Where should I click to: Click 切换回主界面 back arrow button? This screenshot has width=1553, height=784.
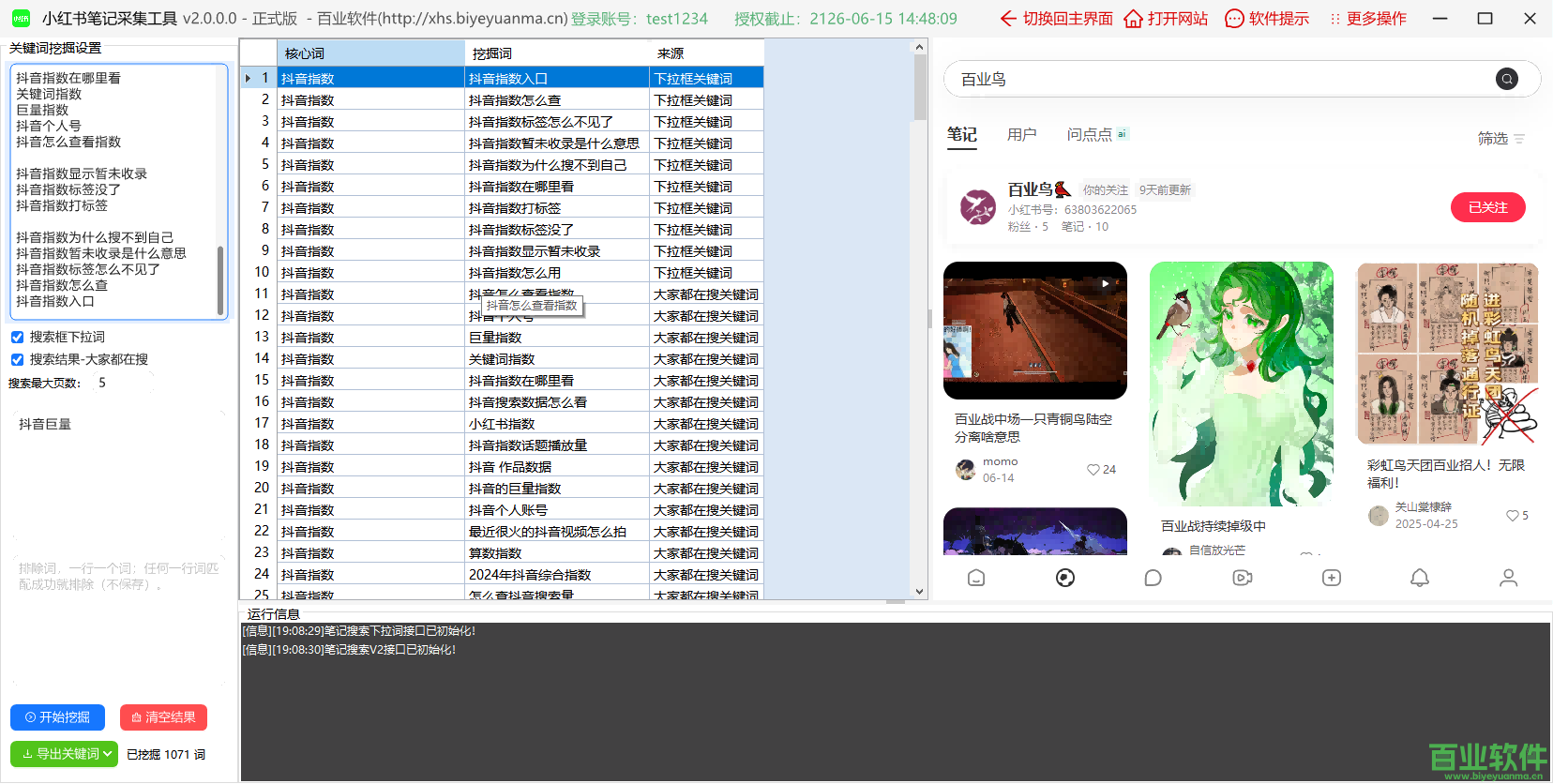pos(1056,19)
